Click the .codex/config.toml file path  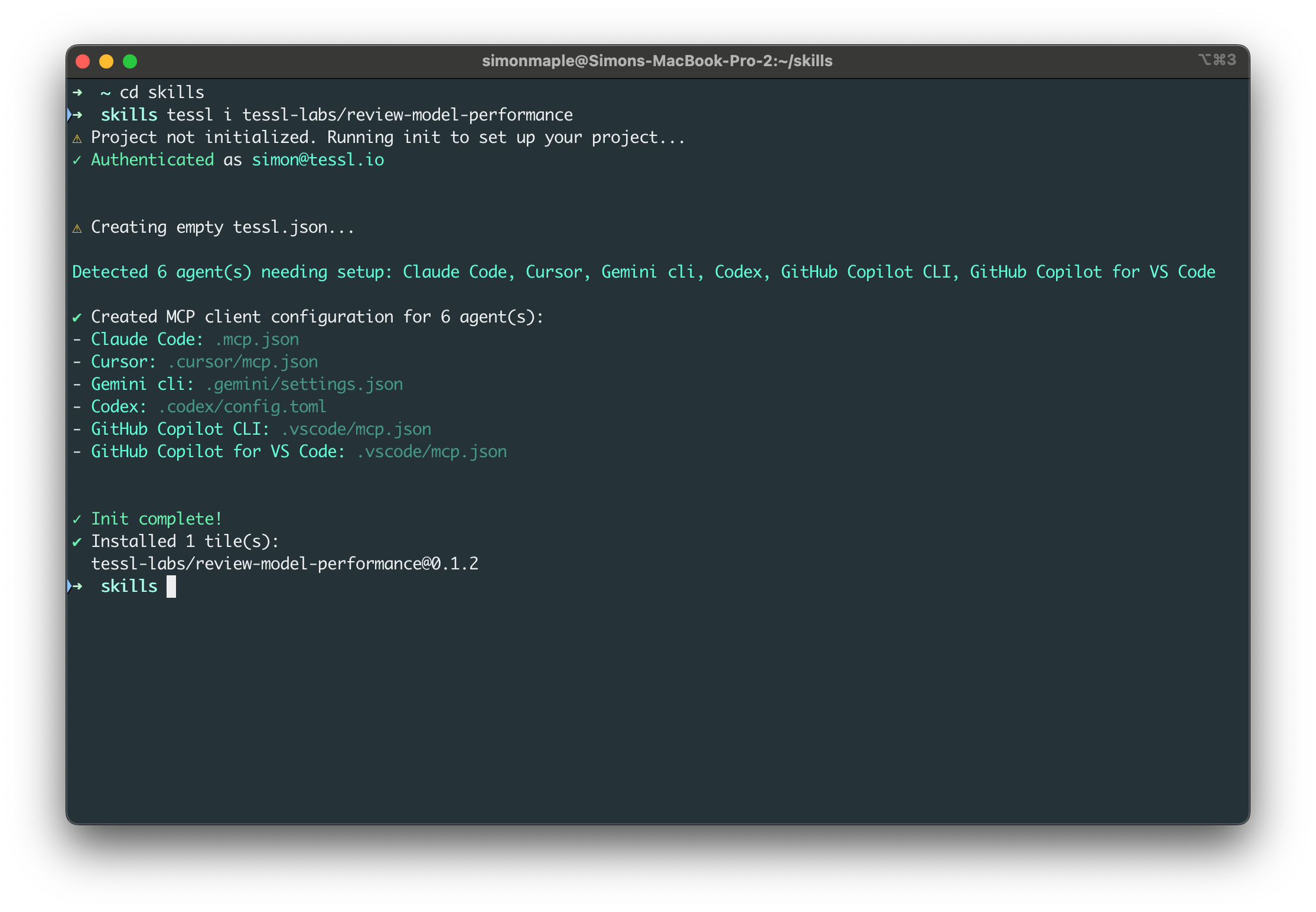242,407
